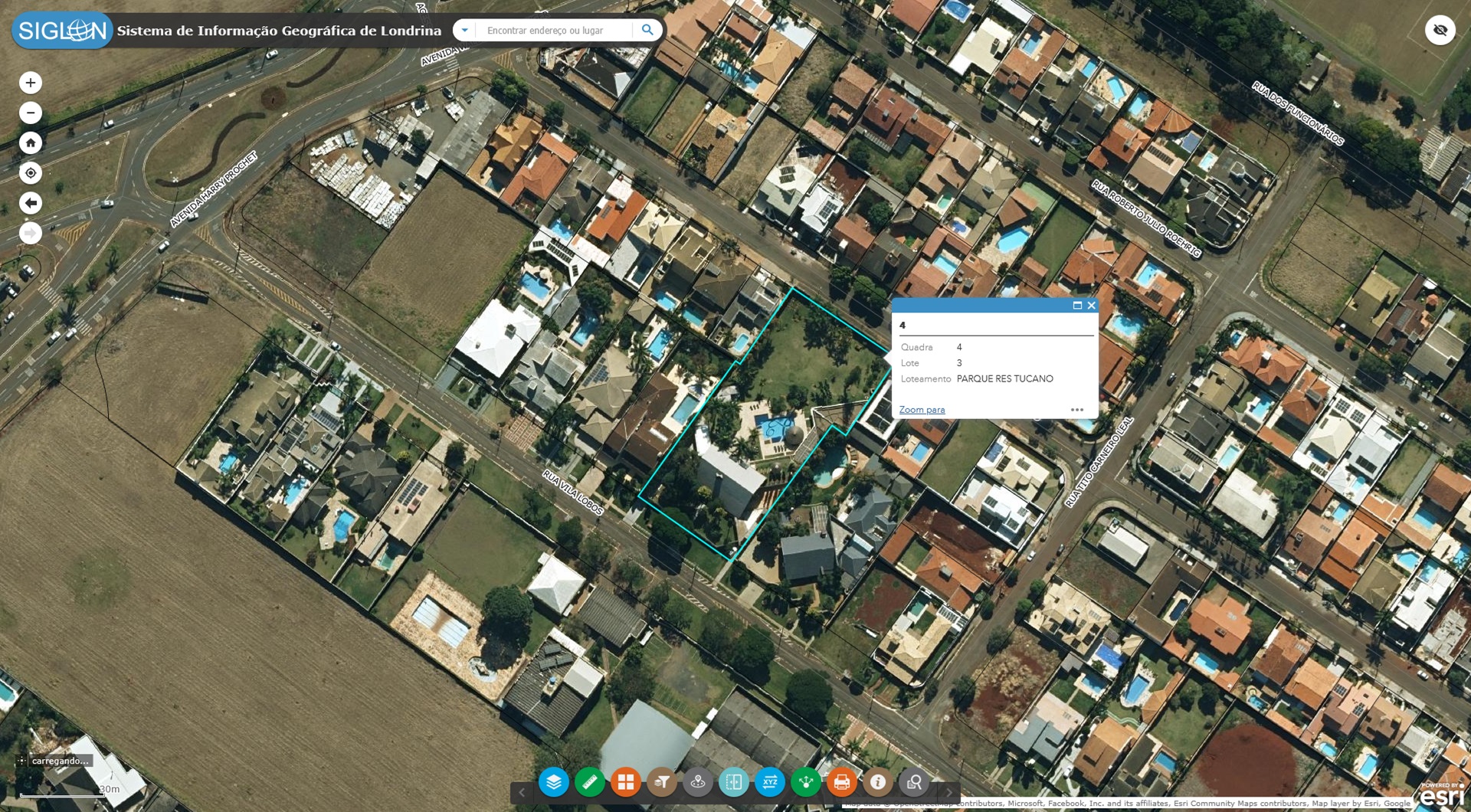Zoom out with the minus button
The width and height of the screenshot is (1471, 812).
(x=31, y=113)
